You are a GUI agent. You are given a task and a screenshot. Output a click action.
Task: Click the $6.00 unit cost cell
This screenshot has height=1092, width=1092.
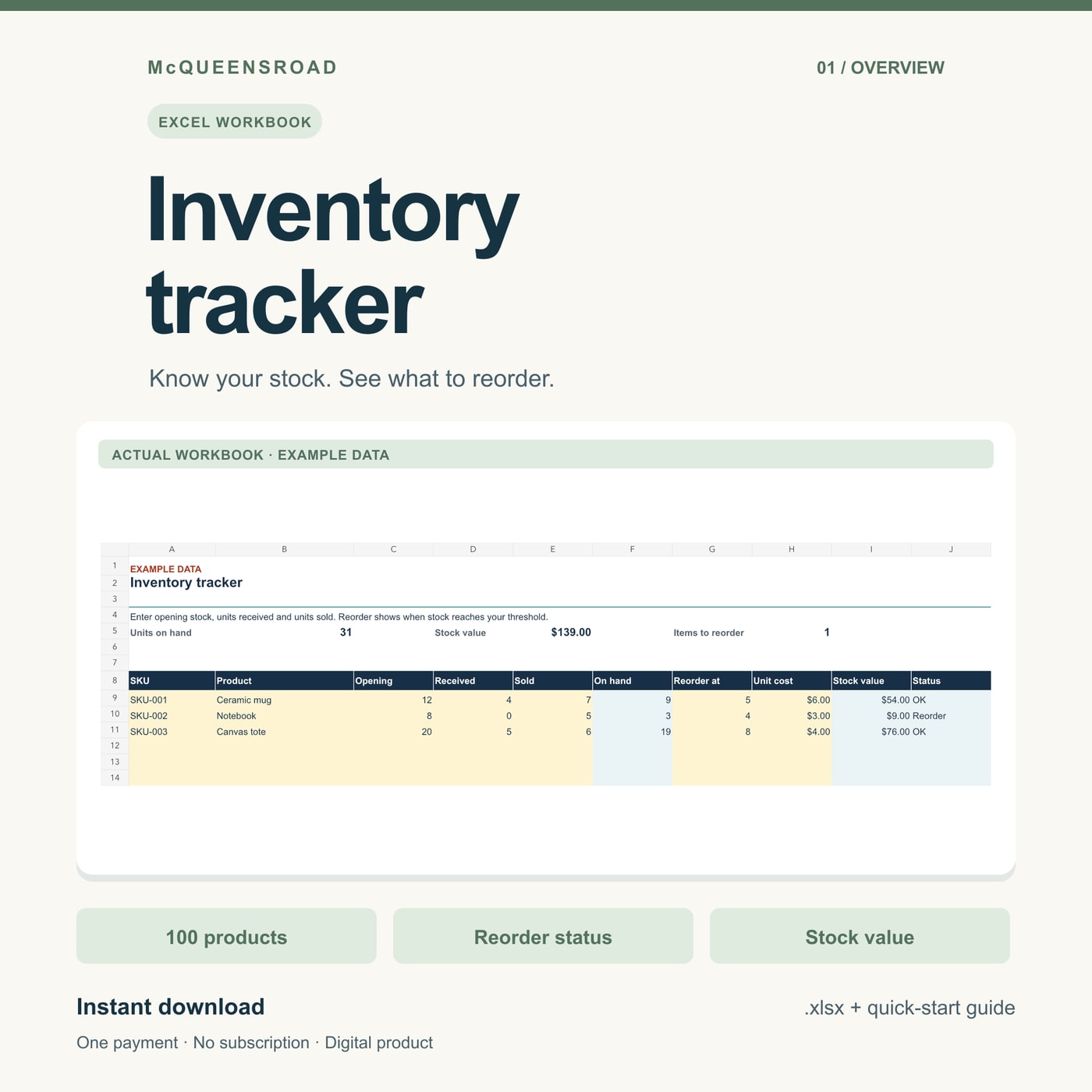[x=792, y=700]
